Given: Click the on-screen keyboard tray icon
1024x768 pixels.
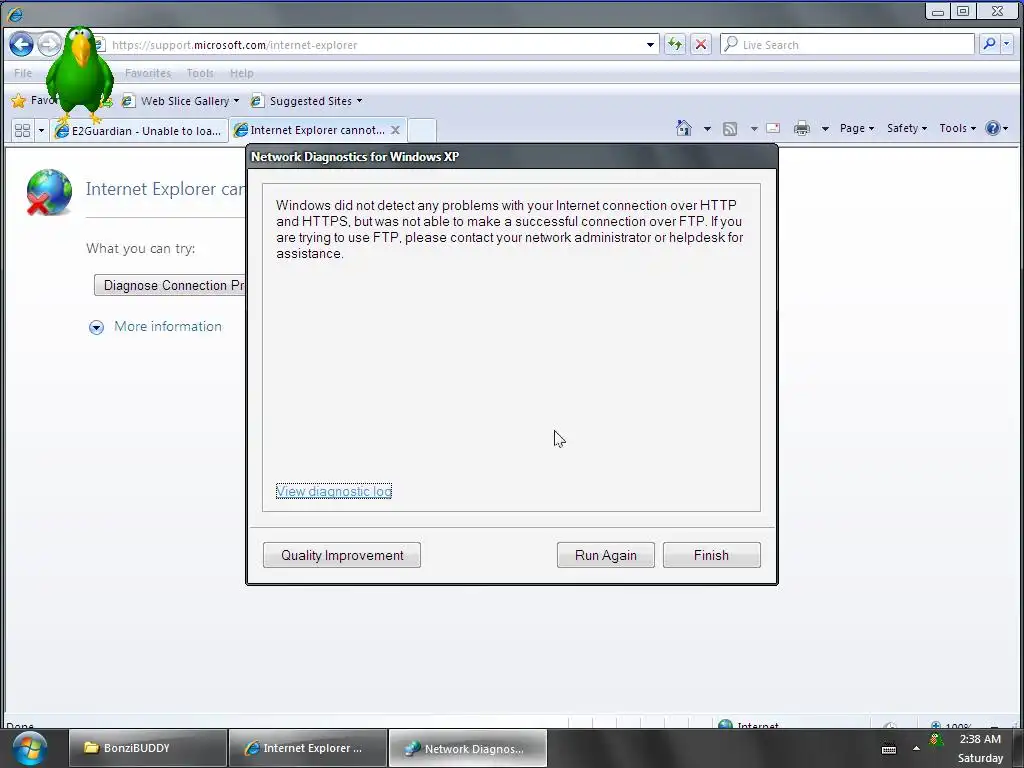Looking at the screenshot, I should click(x=889, y=748).
